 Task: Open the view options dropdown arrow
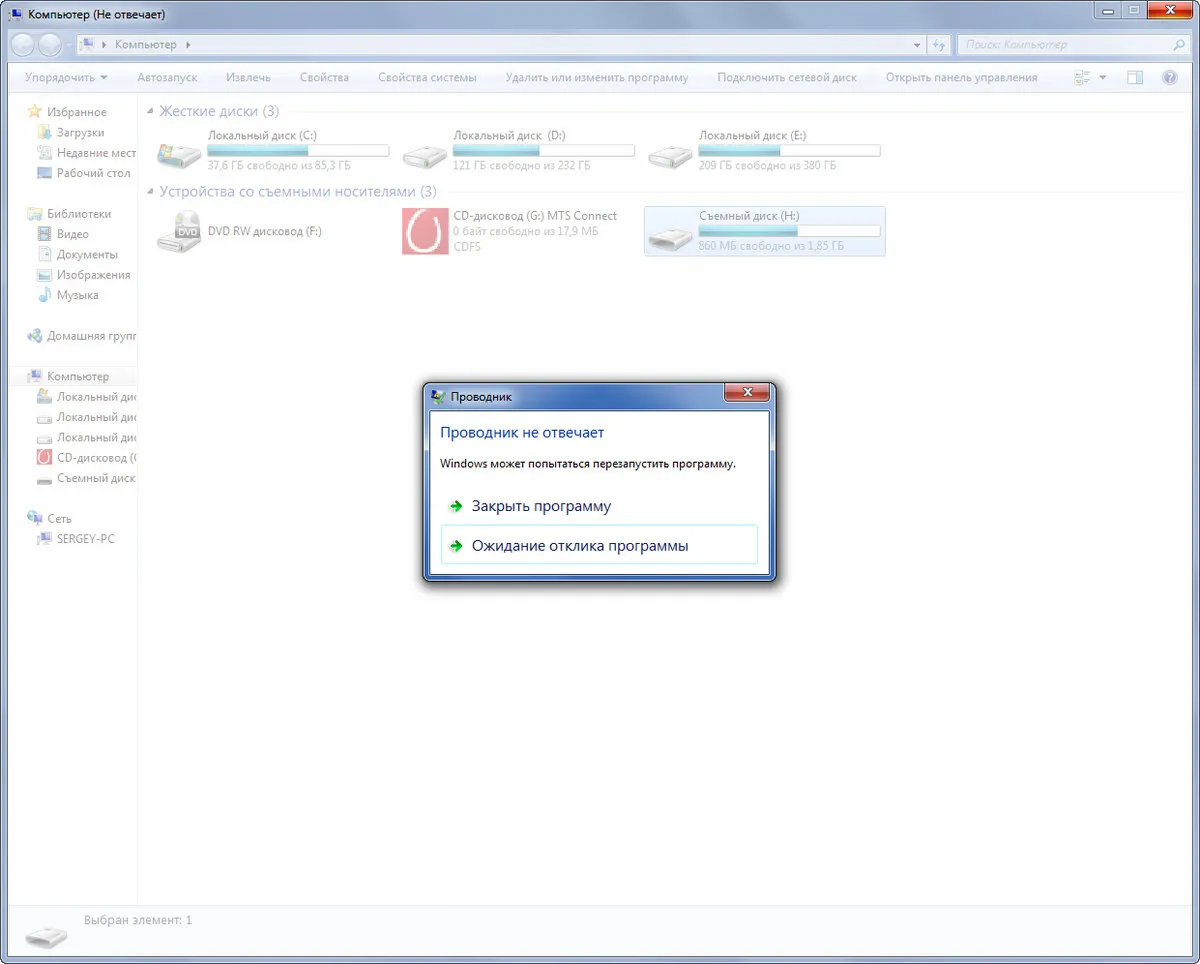[x=1103, y=77]
